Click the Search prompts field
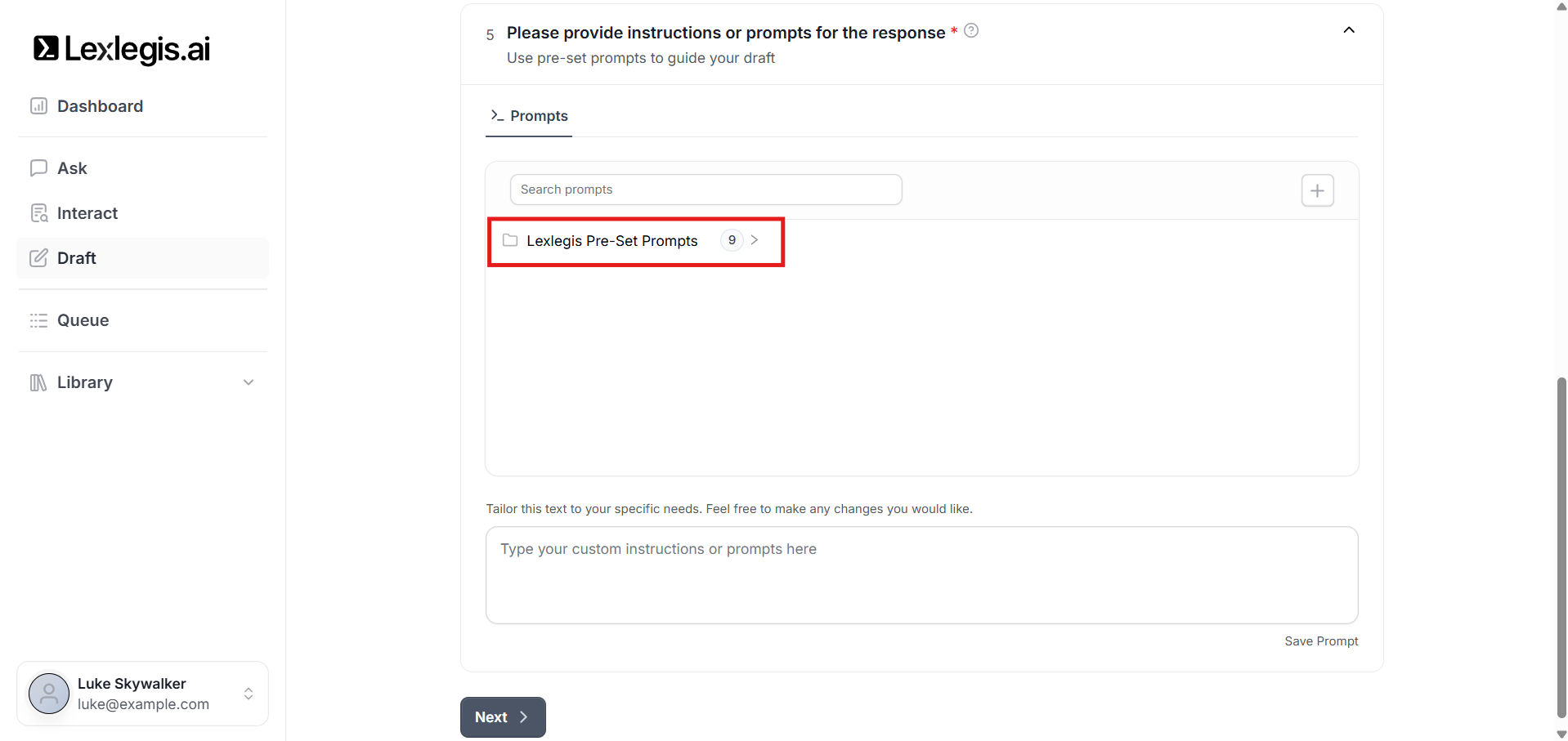Viewport: 1568px width, 741px height. click(706, 190)
